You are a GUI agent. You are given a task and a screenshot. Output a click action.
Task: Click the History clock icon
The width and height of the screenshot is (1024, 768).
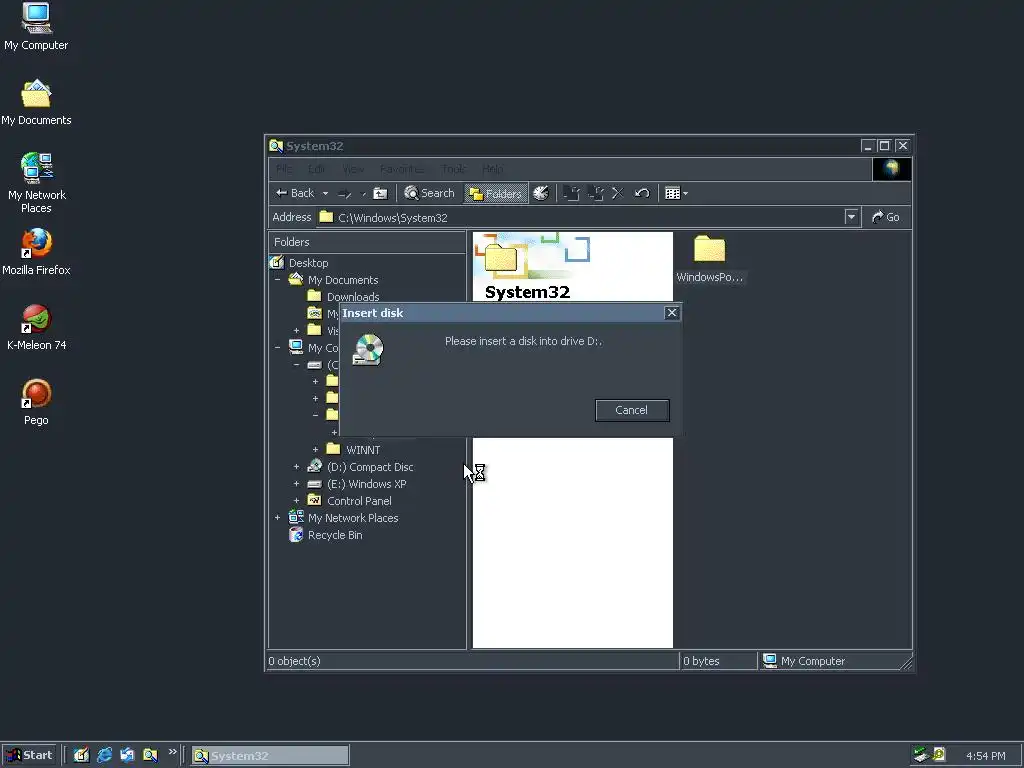click(x=541, y=193)
